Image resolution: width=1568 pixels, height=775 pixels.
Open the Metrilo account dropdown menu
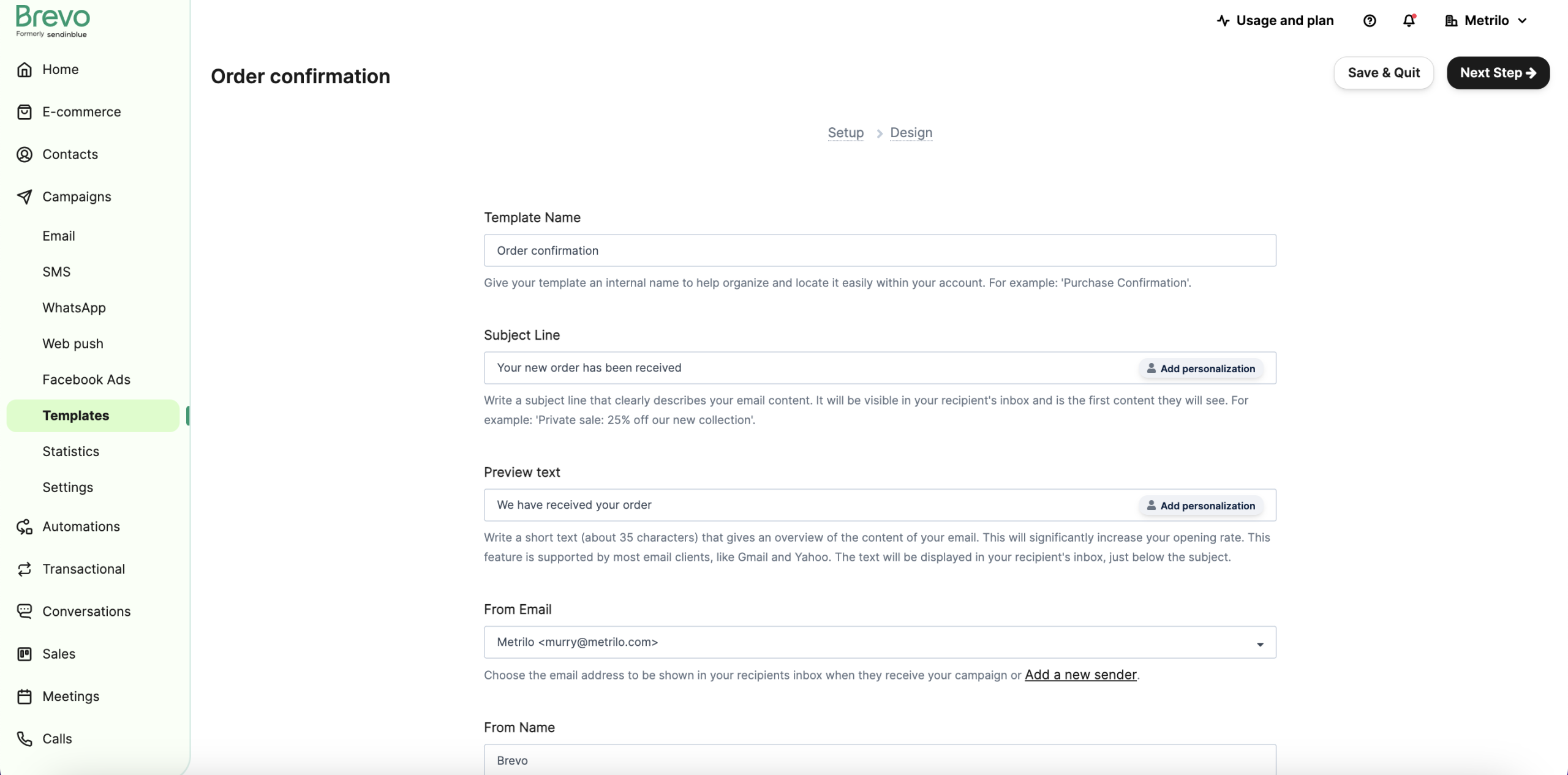pyautogui.click(x=1486, y=21)
